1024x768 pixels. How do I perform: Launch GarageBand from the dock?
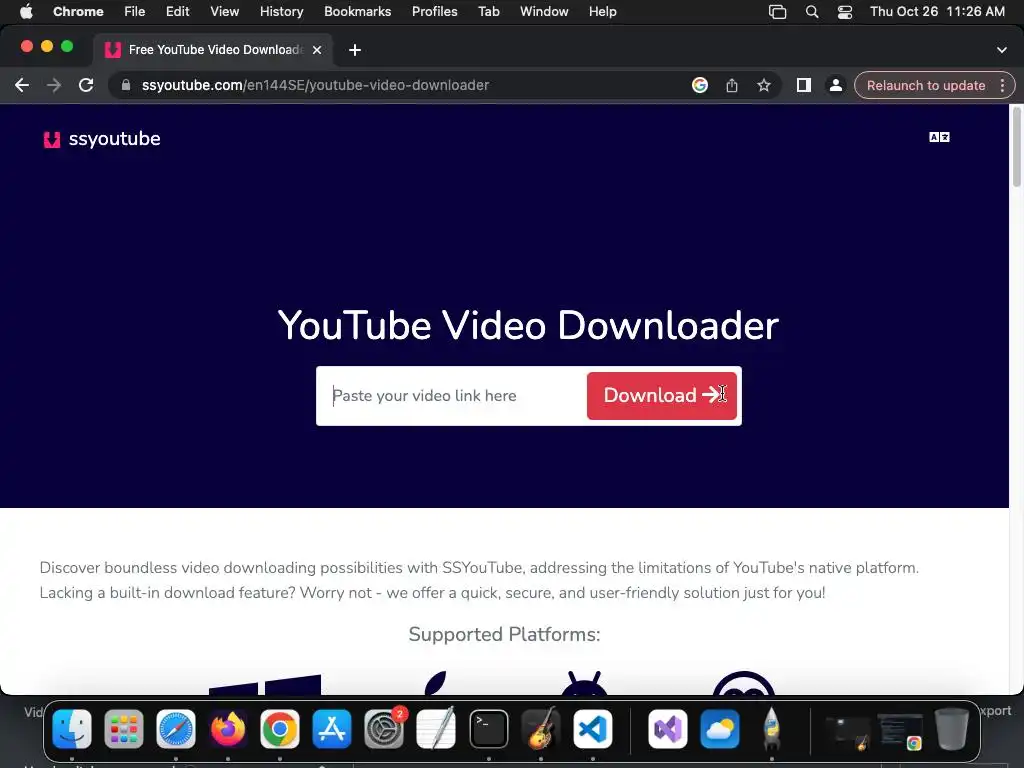coord(541,729)
